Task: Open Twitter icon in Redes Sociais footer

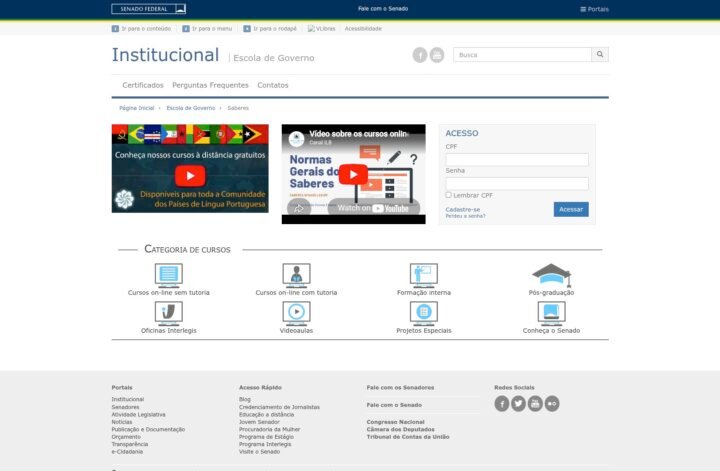Action: 518,403
